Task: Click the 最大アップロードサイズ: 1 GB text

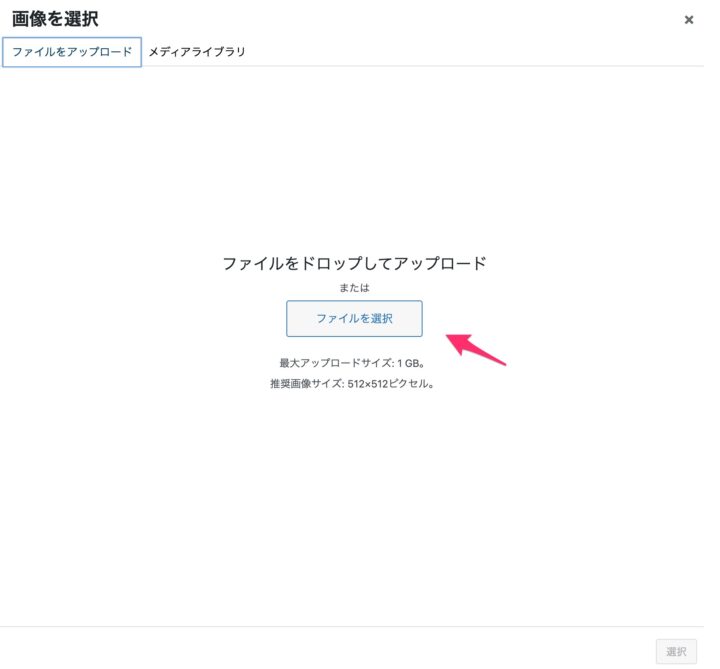Action: point(352,363)
